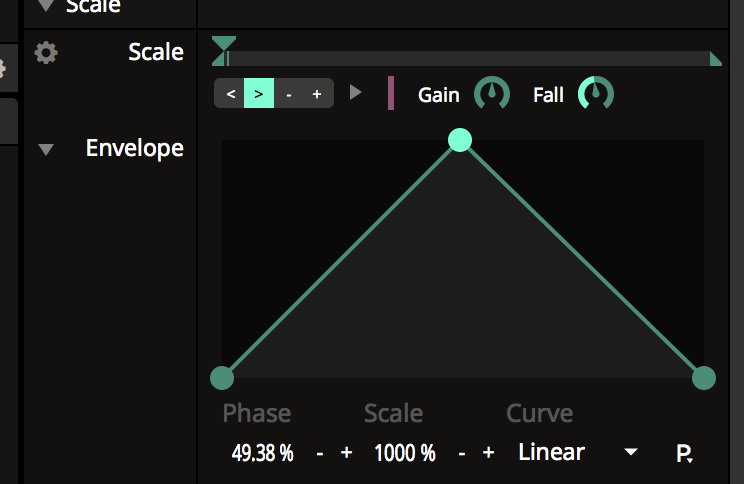Select the bottom-left envelope point

pos(222,377)
